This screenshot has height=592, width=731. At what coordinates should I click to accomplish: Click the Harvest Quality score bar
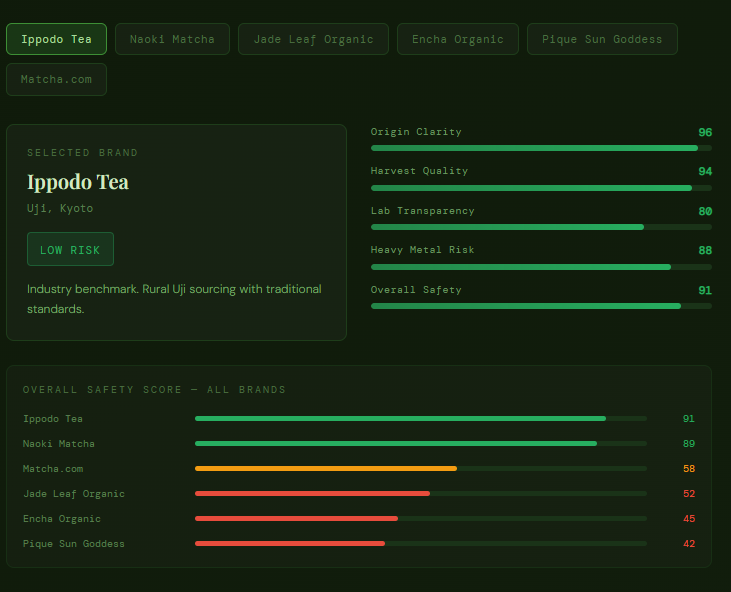coord(540,187)
